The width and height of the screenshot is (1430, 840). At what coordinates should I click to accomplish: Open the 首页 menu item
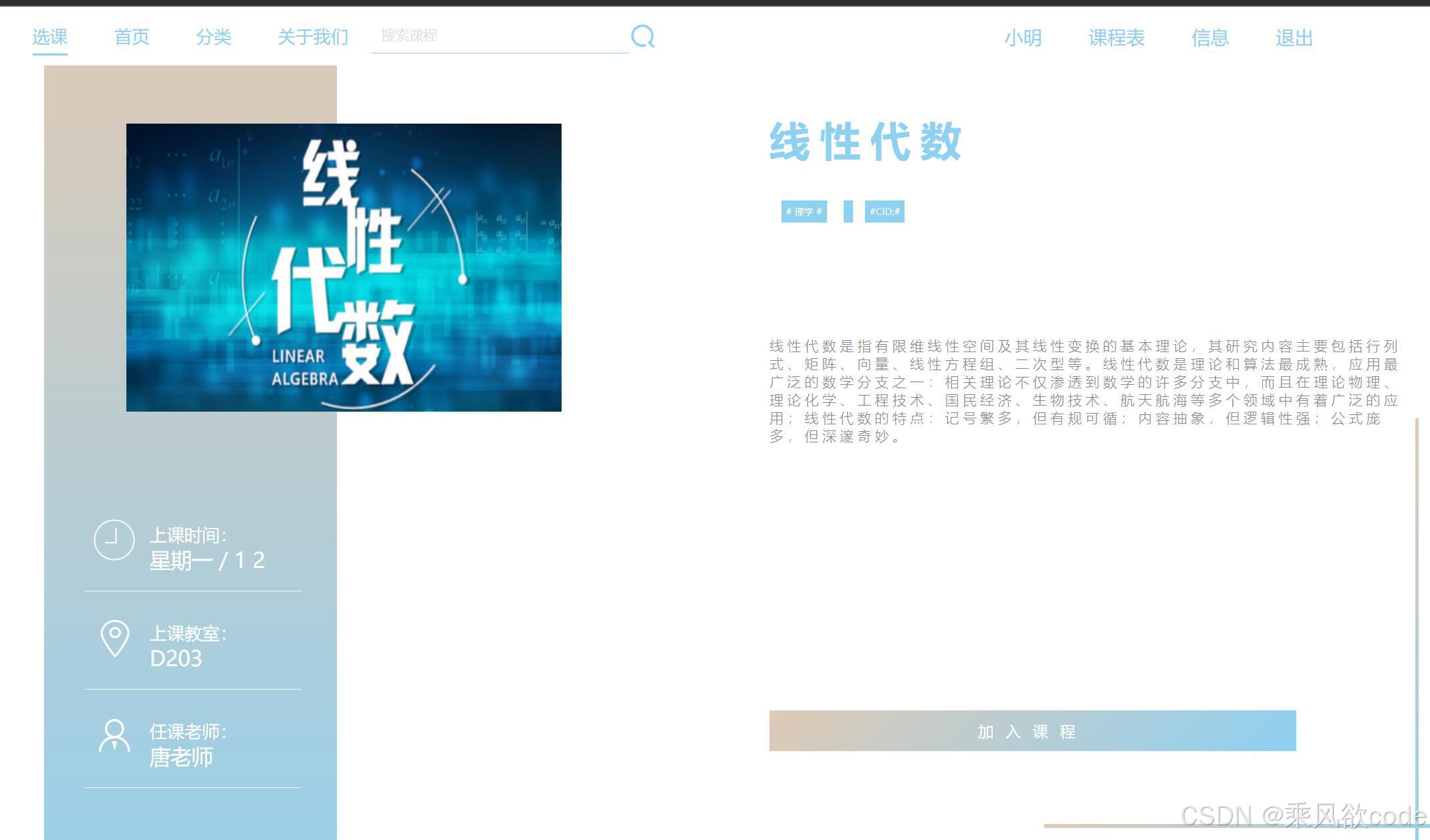coord(132,37)
